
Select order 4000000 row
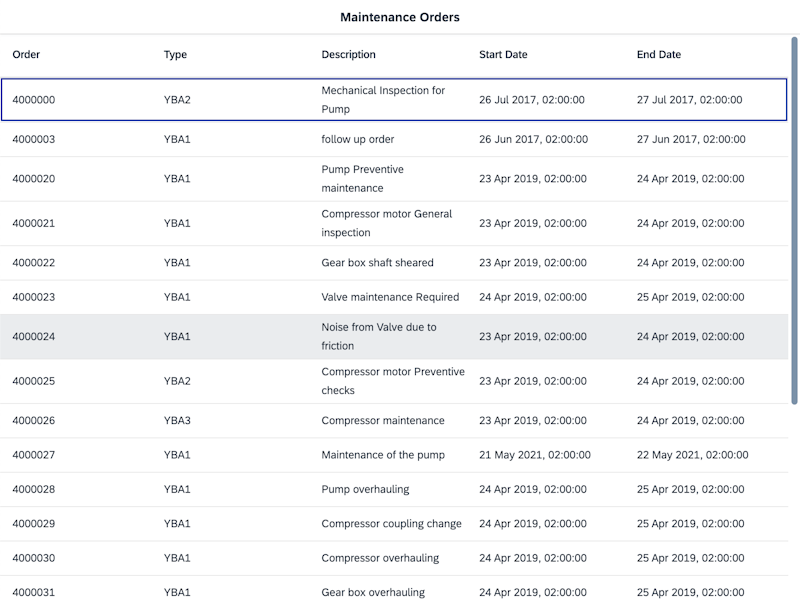[x=394, y=100]
